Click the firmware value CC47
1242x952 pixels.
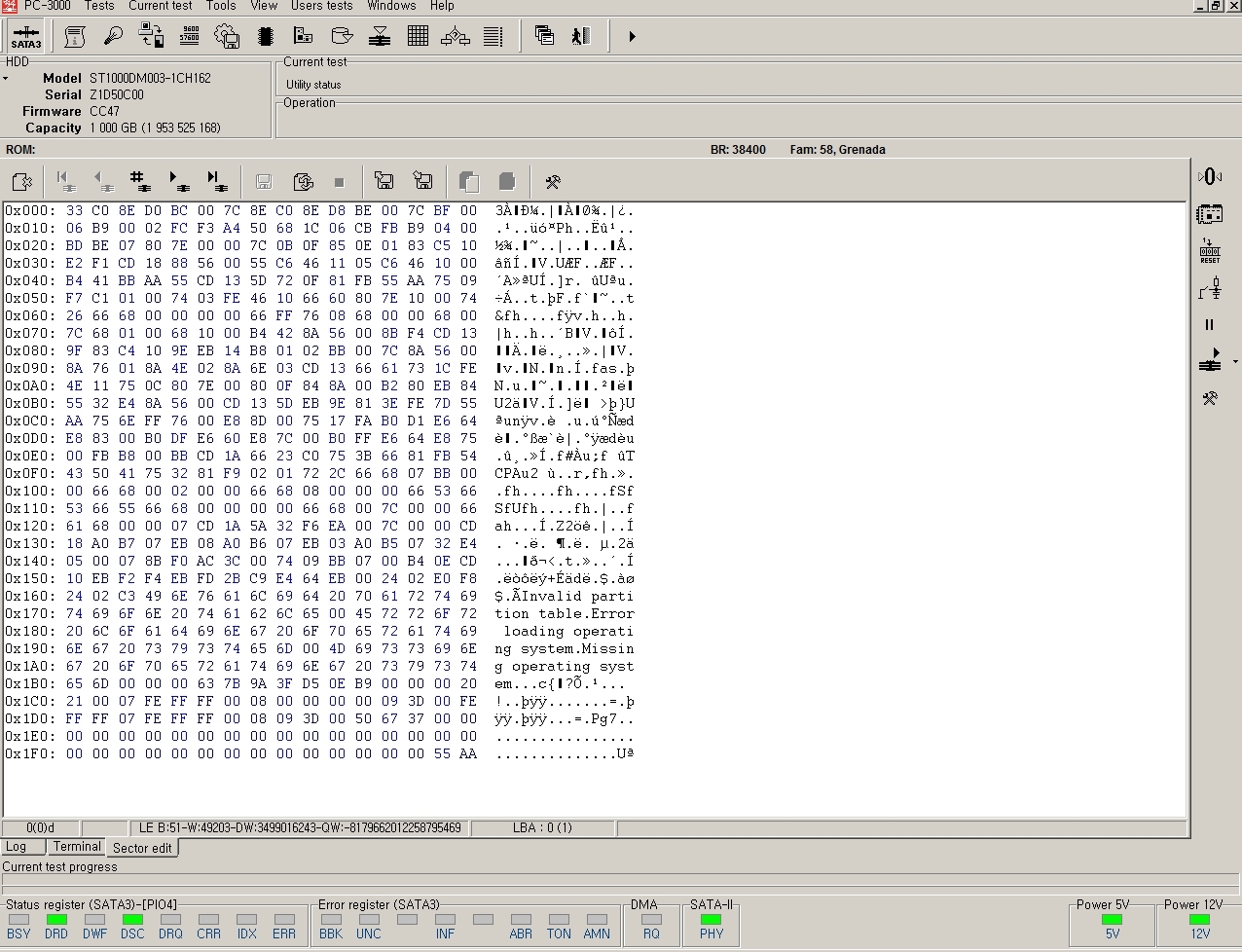click(x=104, y=111)
